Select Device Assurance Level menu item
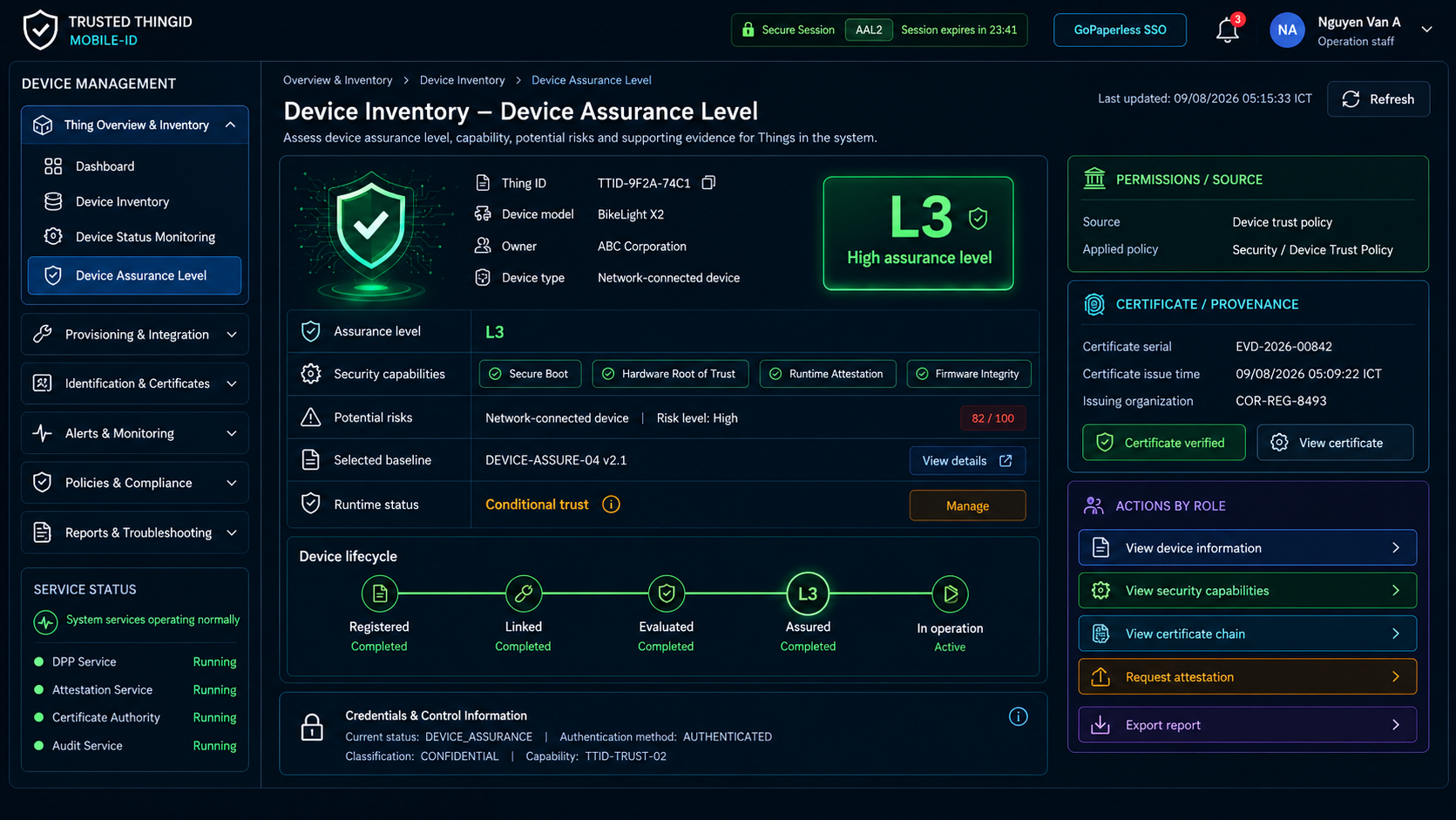 tap(135, 275)
